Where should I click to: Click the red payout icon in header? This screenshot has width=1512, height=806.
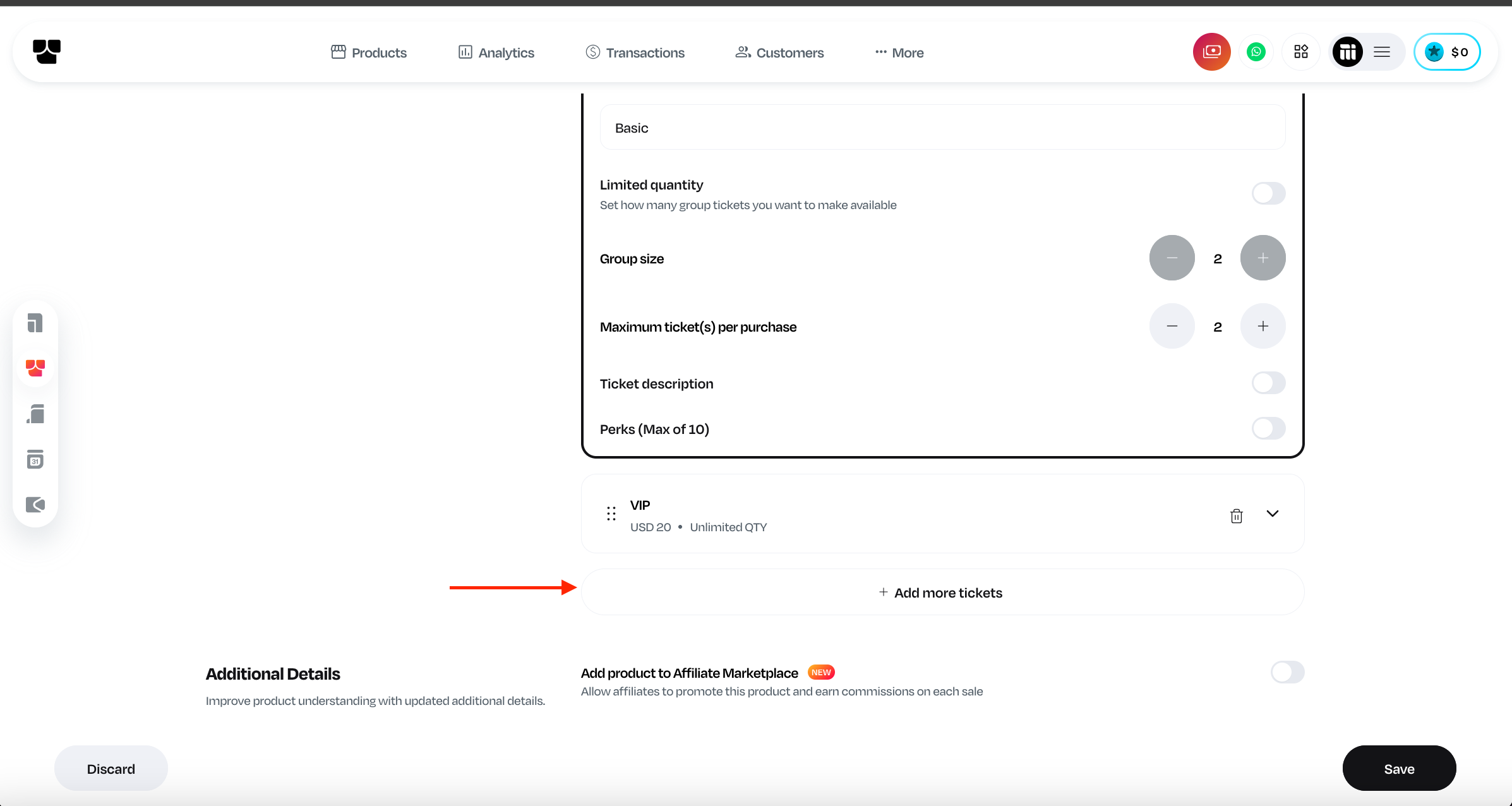(x=1211, y=52)
